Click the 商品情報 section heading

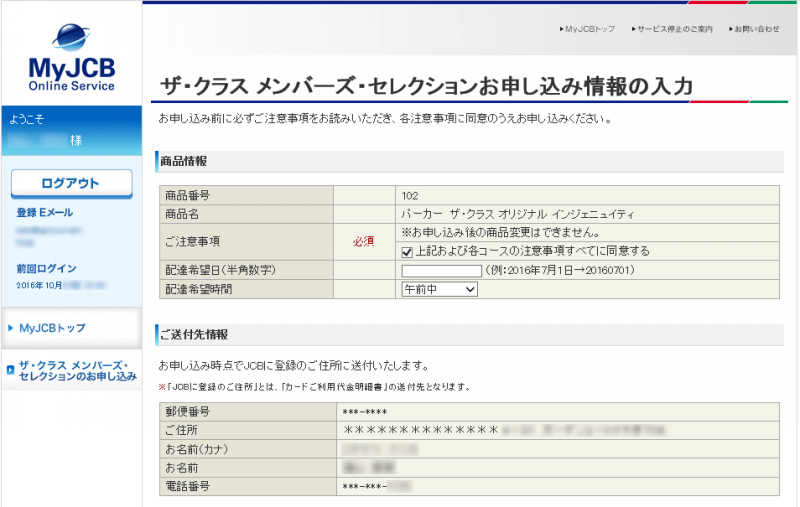click(184, 161)
